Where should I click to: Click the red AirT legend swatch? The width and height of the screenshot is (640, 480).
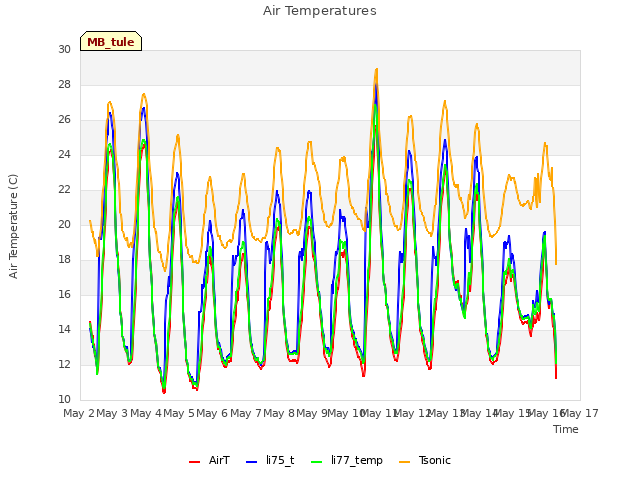[194, 462]
